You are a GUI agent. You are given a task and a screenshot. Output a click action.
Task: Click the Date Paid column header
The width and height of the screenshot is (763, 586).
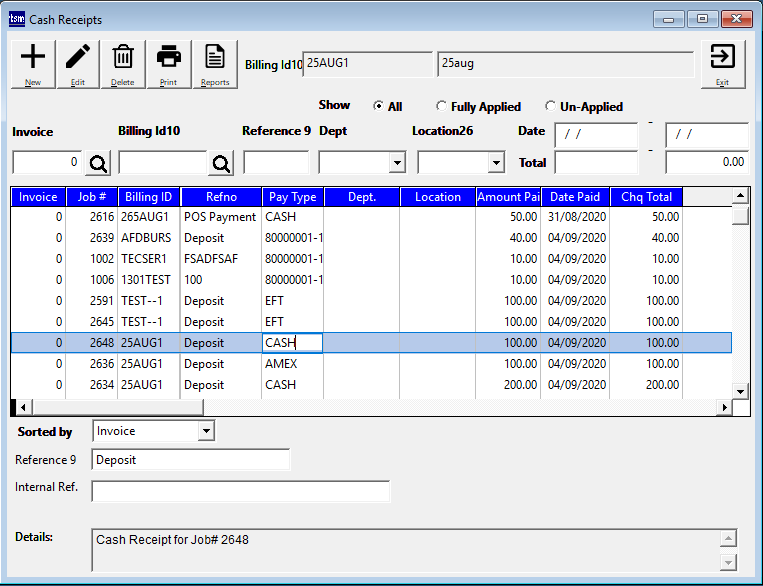(x=575, y=197)
